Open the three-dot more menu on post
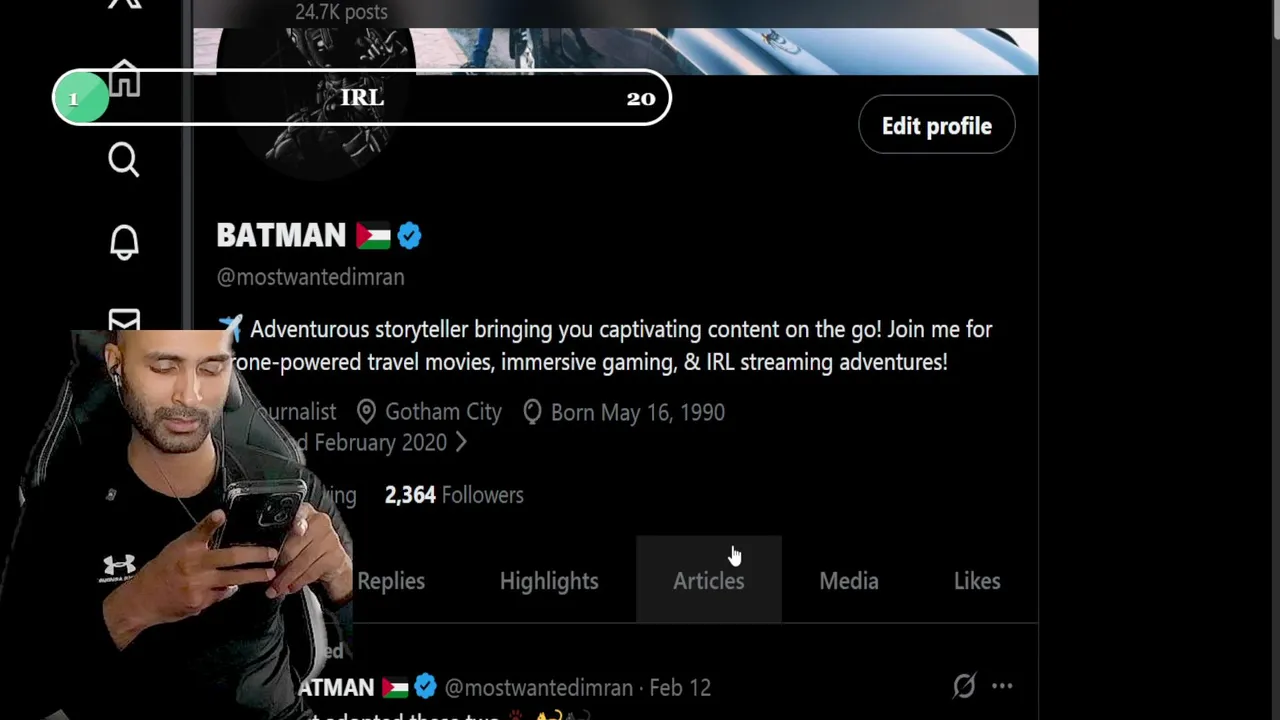This screenshot has width=1280, height=720. coord(1002,686)
